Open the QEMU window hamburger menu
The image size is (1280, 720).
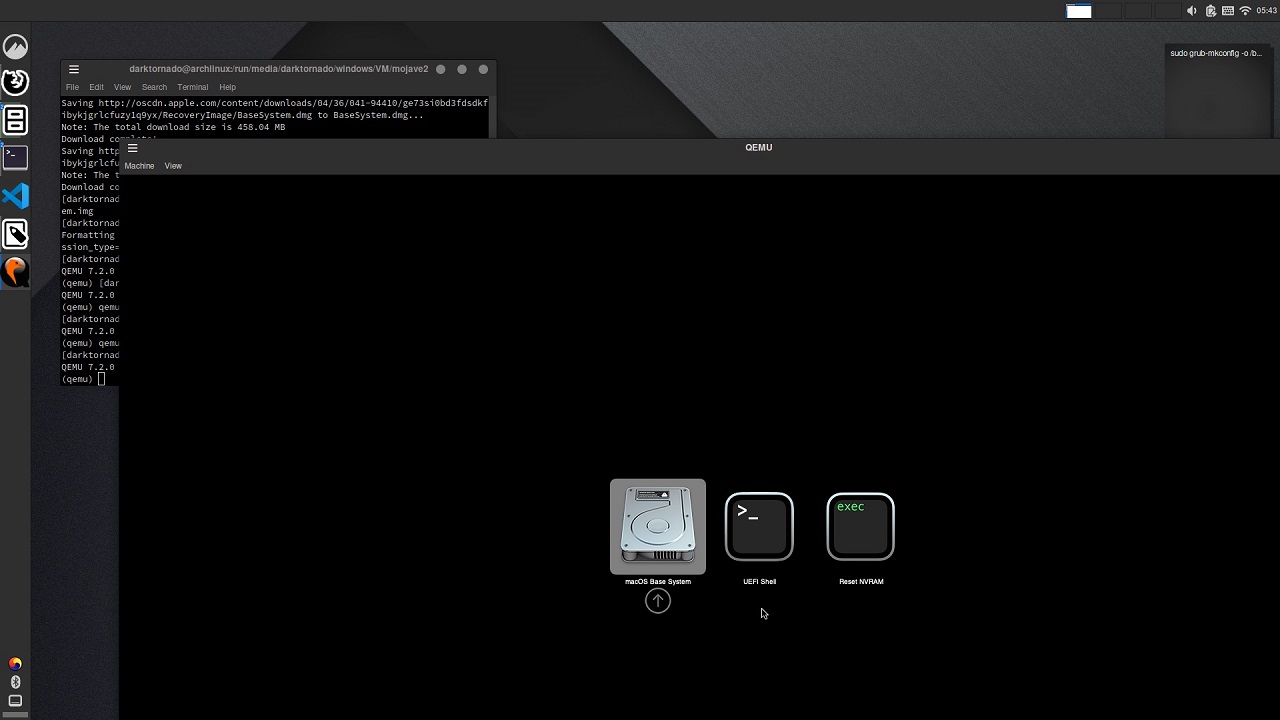(132, 147)
